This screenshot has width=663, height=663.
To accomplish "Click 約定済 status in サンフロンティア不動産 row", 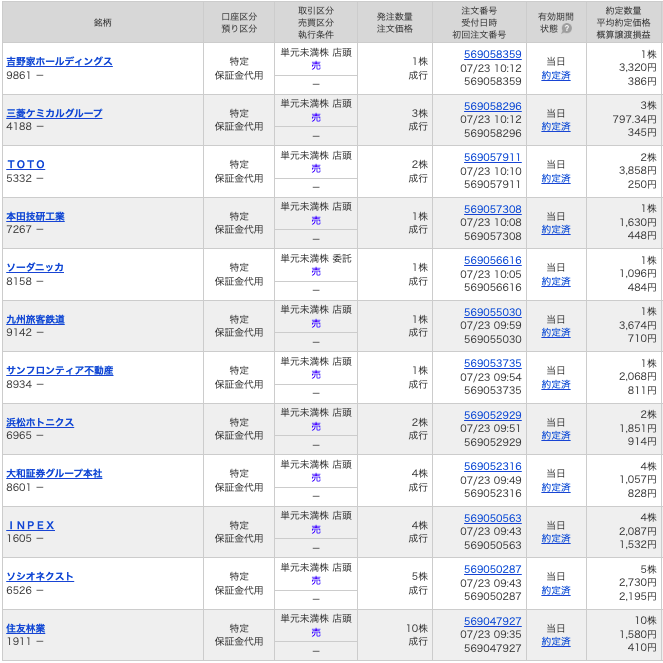I will click(x=556, y=384).
